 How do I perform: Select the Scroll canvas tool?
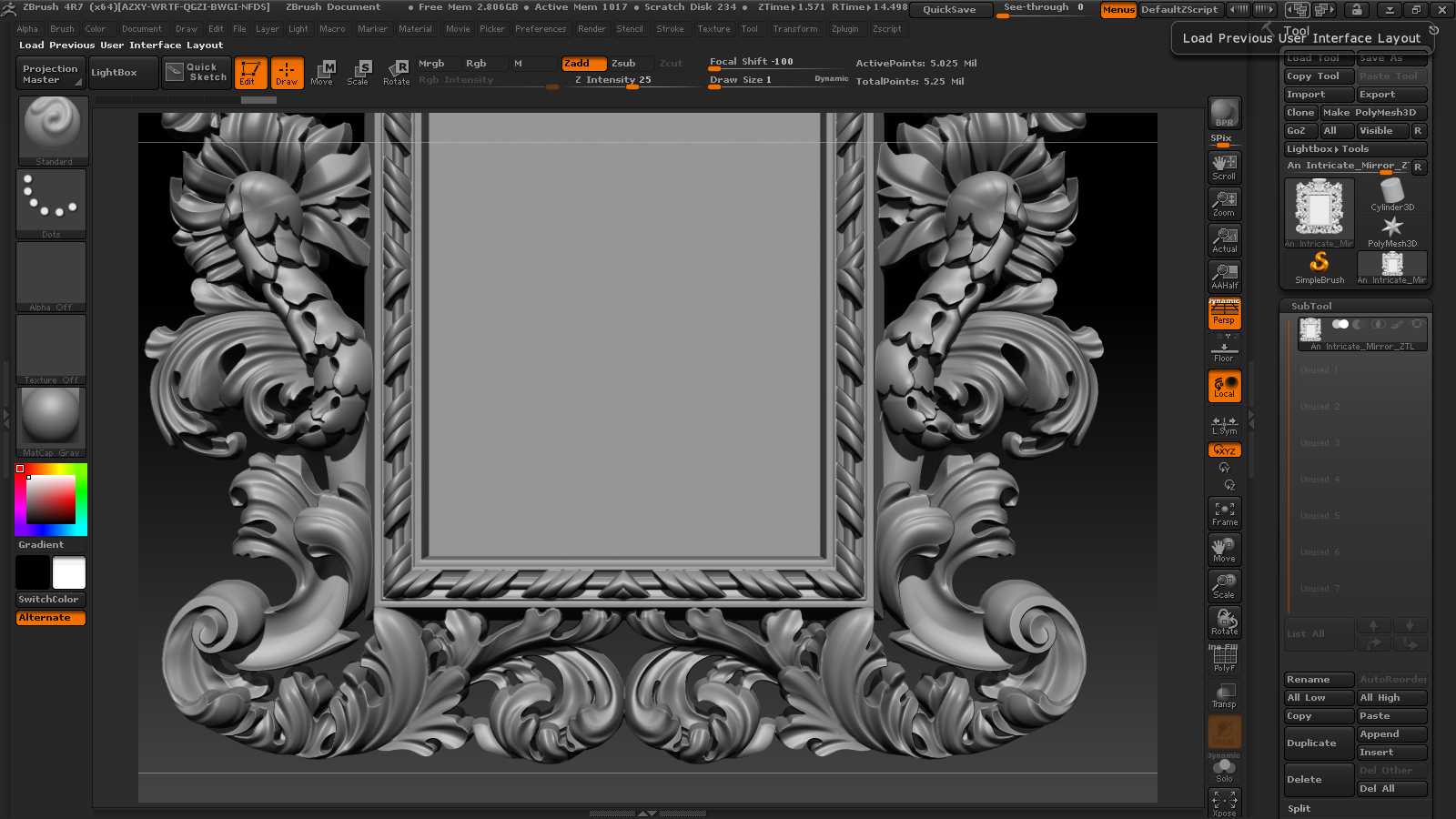(1224, 167)
